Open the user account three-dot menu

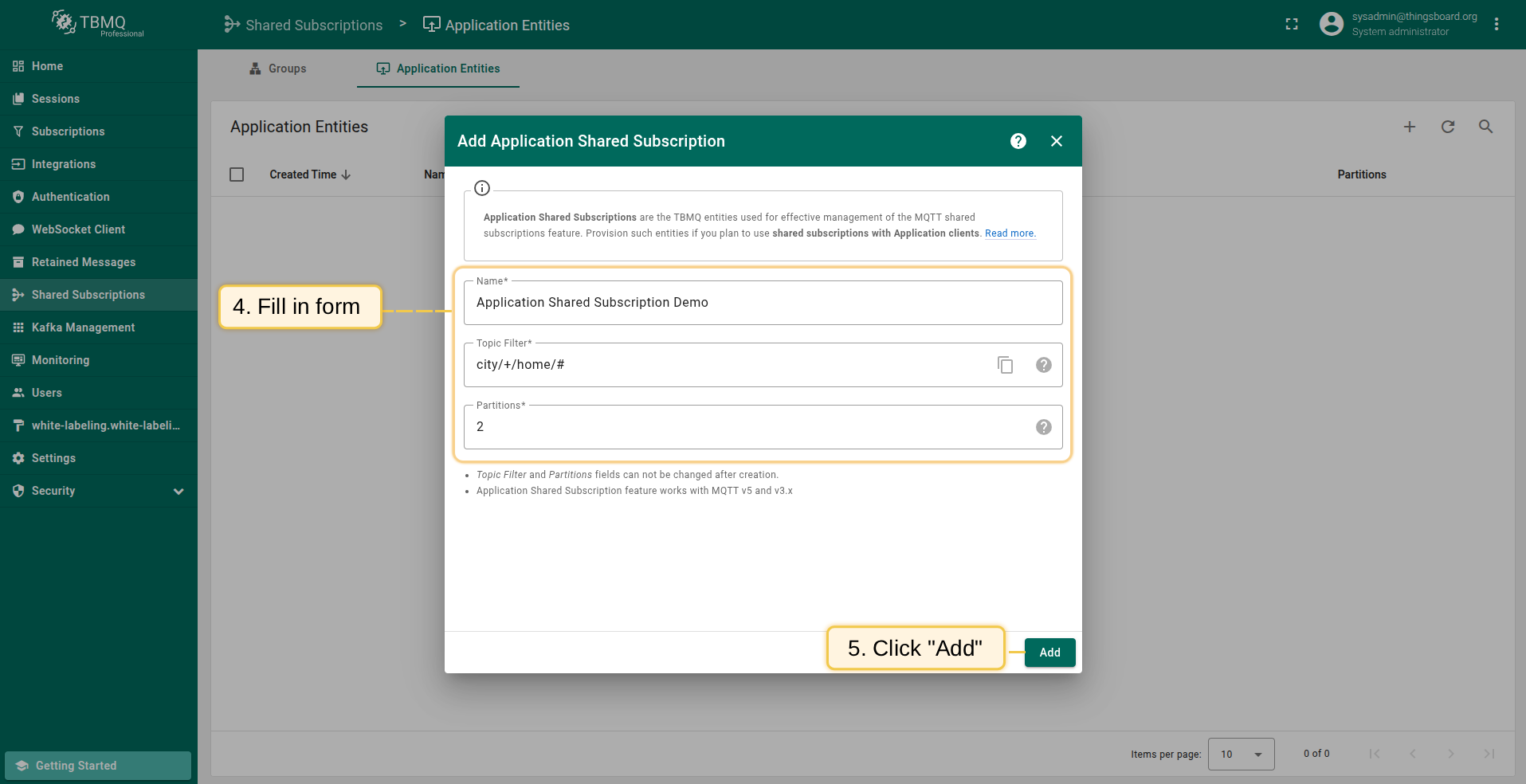tap(1496, 25)
